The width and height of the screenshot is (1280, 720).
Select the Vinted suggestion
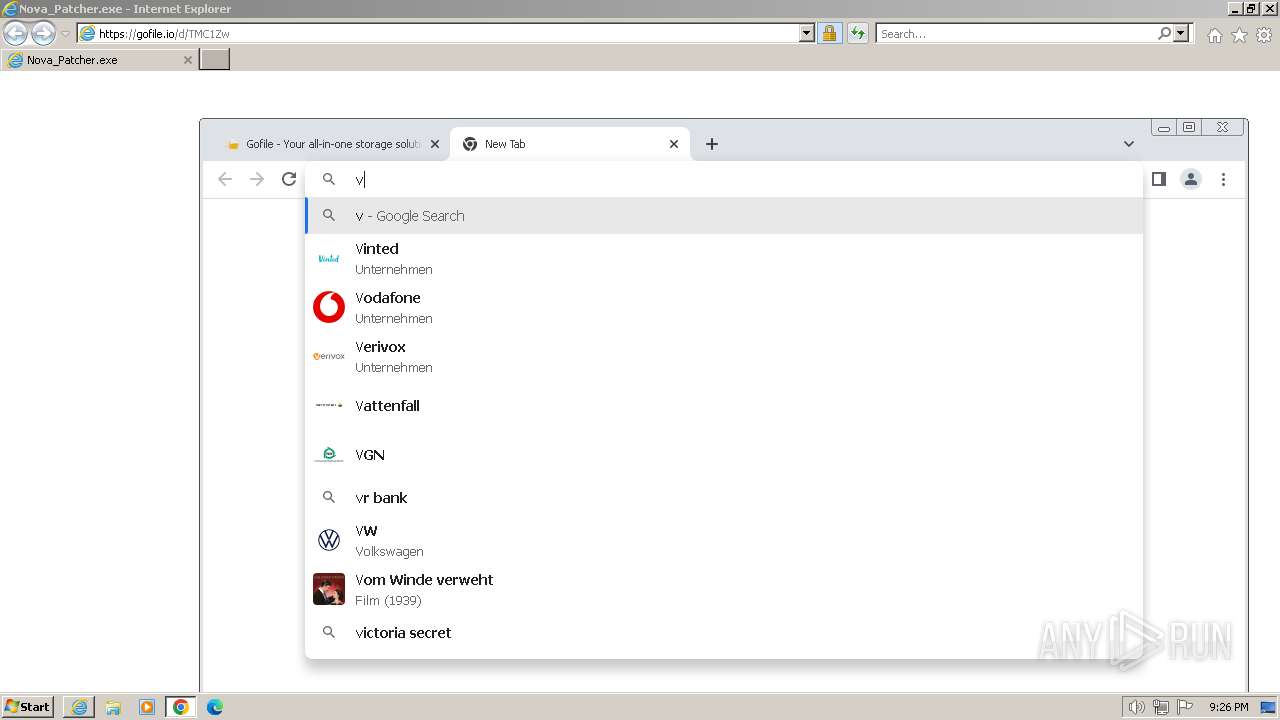pos(724,258)
